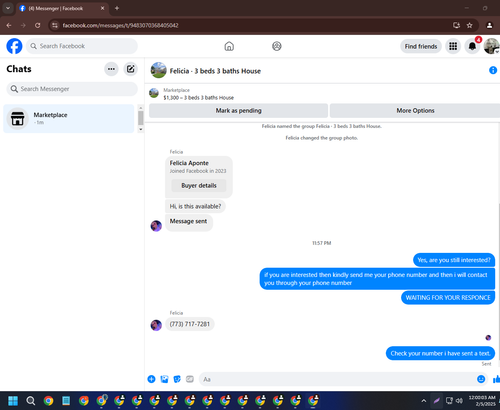Bookmark this page with star icon
The height and width of the screenshot is (410, 500).
(x=469, y=25)
